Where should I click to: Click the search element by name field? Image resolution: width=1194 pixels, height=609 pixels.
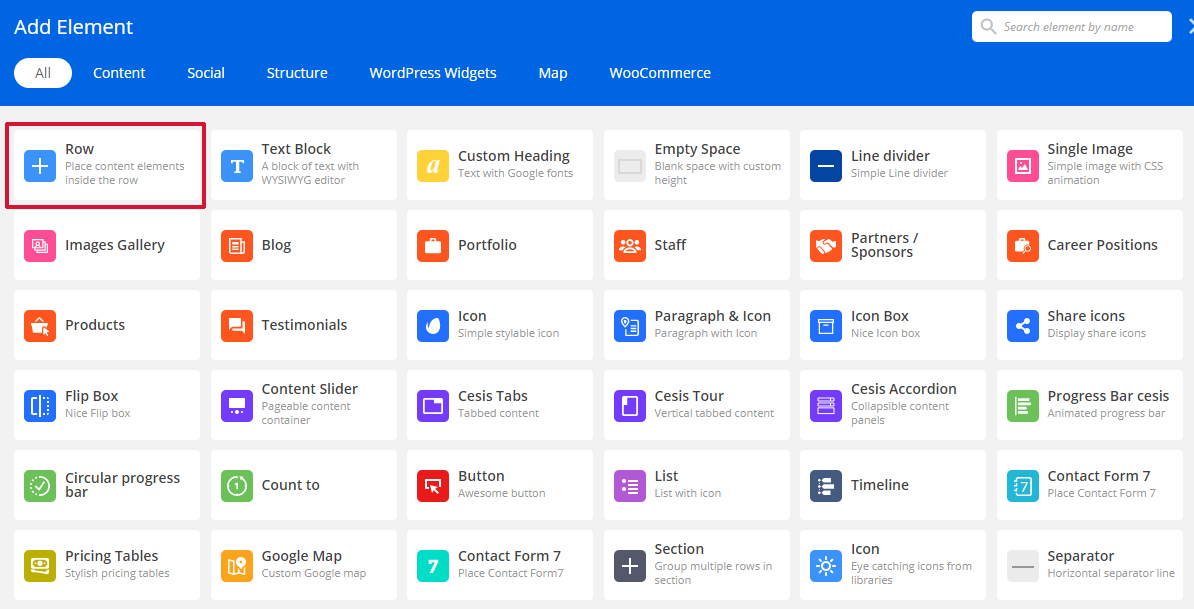click(1080, 27)
